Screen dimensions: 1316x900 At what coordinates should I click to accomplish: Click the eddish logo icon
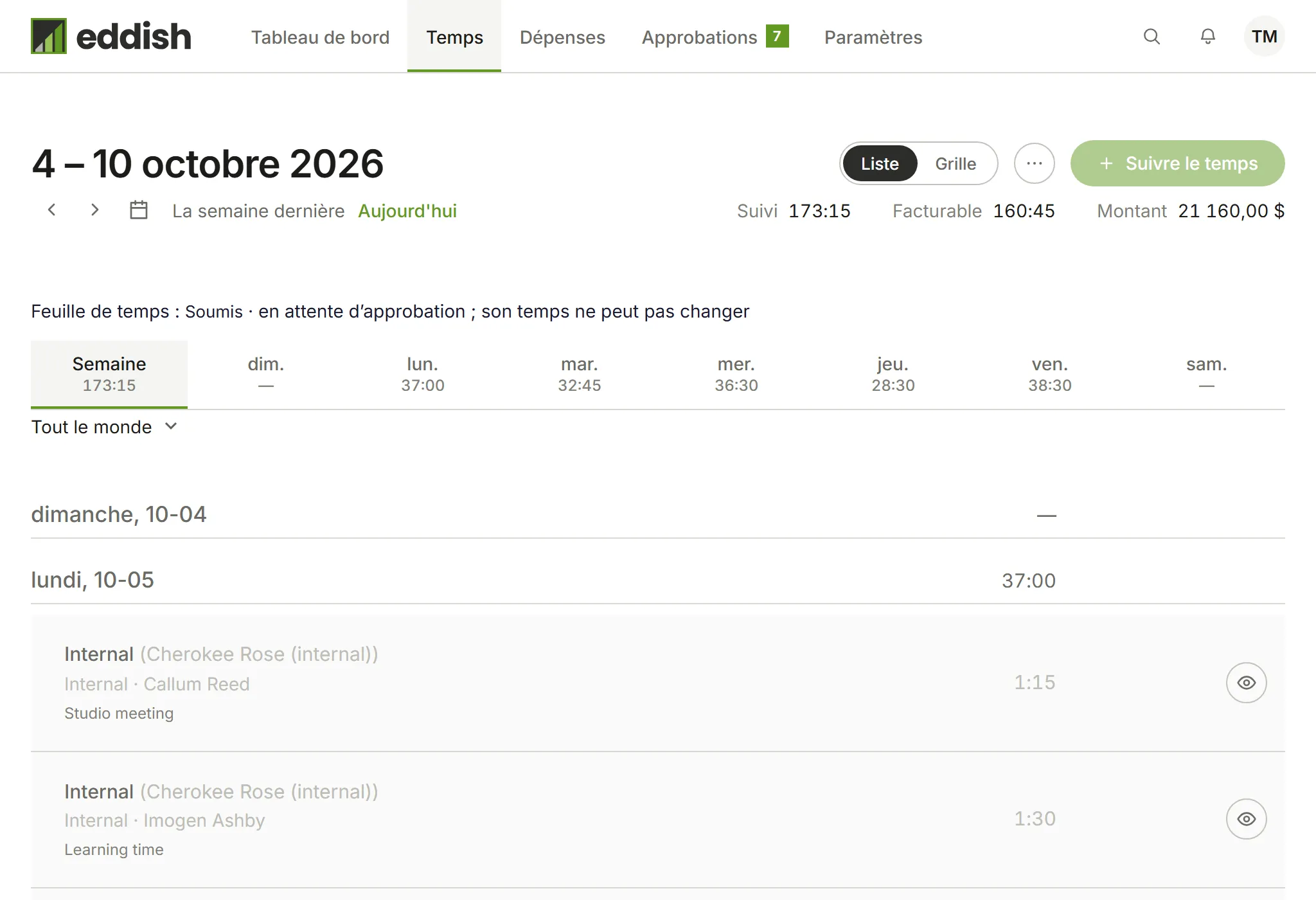click(x=49, y=36)
